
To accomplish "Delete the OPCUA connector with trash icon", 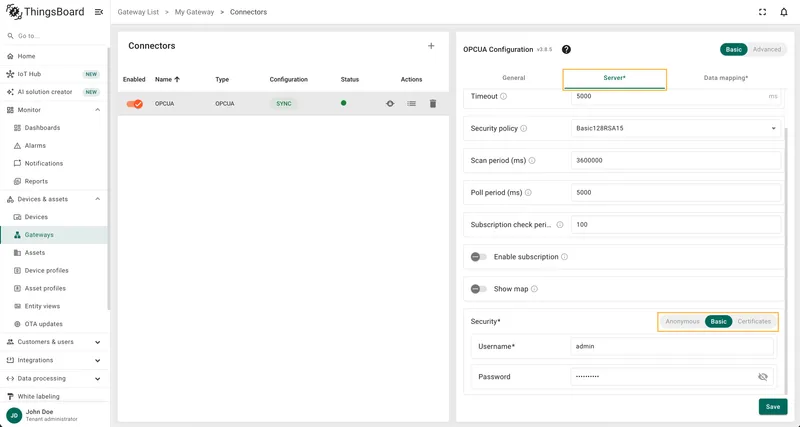I will [433, 104].
